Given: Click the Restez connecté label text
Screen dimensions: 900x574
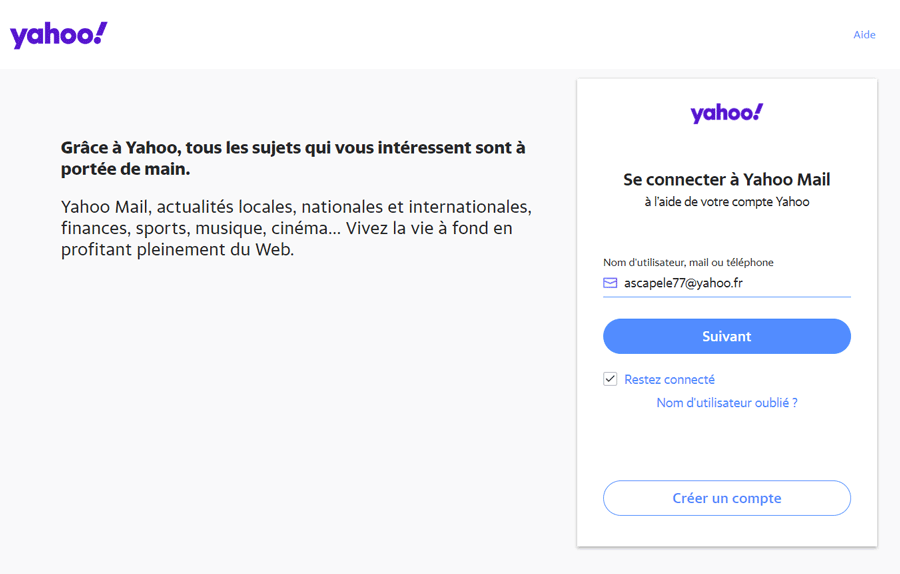Looking at the screenshot, I should point(669,379).
